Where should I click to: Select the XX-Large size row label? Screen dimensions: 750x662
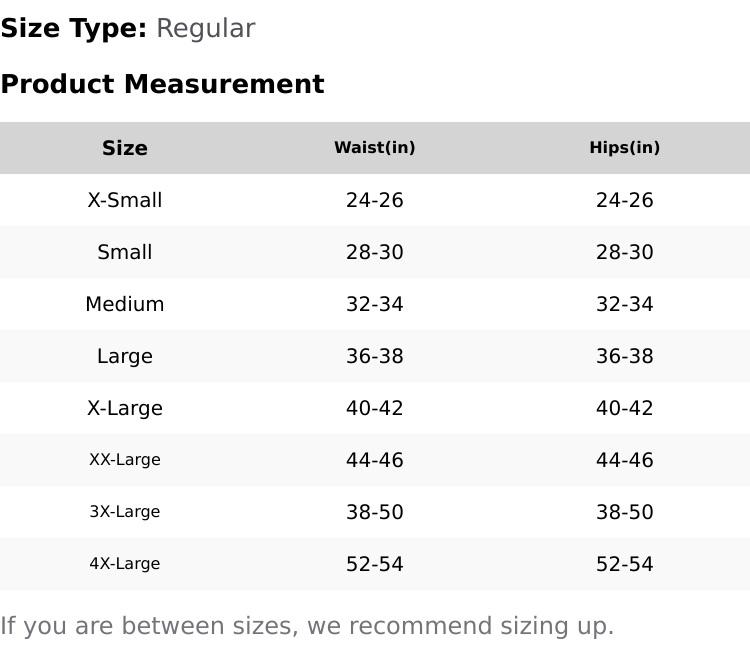(125, 460)
